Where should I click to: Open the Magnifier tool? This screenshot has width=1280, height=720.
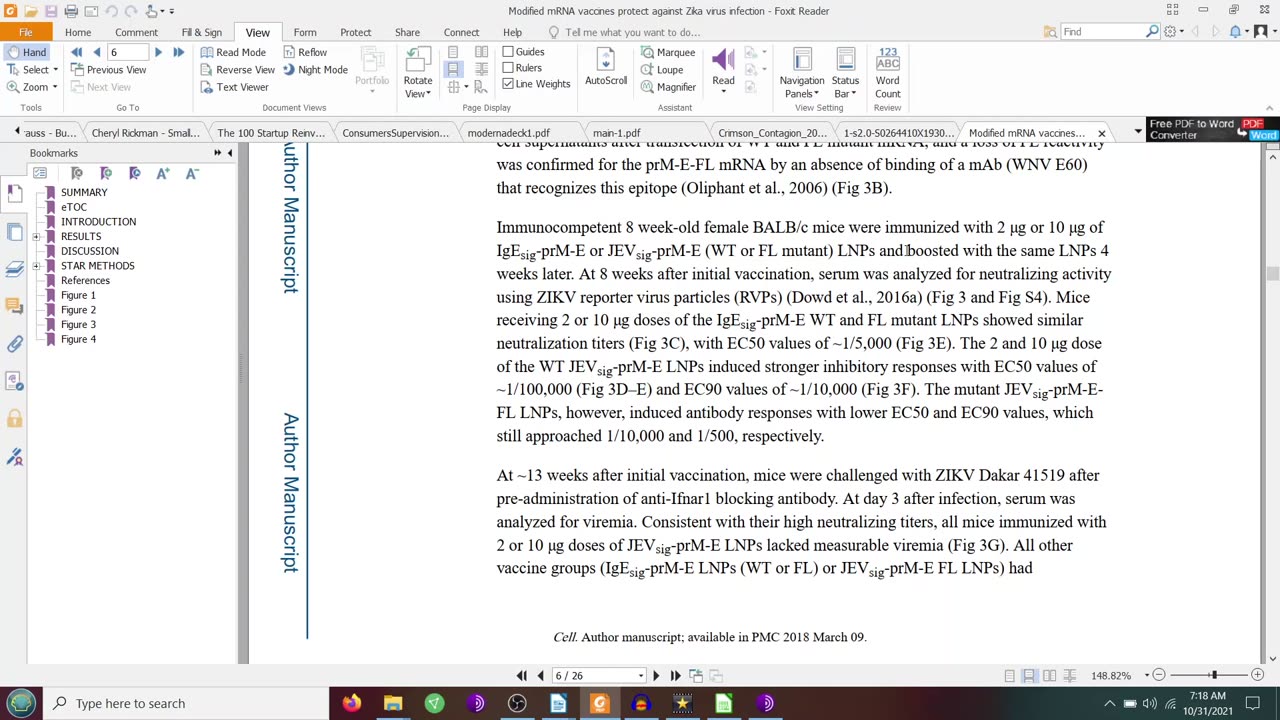(x=668, y=87)
